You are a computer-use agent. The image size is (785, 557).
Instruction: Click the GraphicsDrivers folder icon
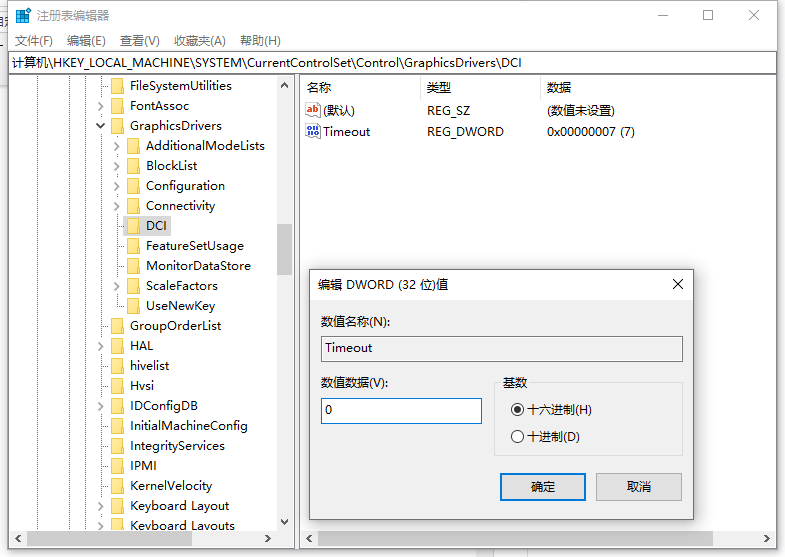click(118, 126)
